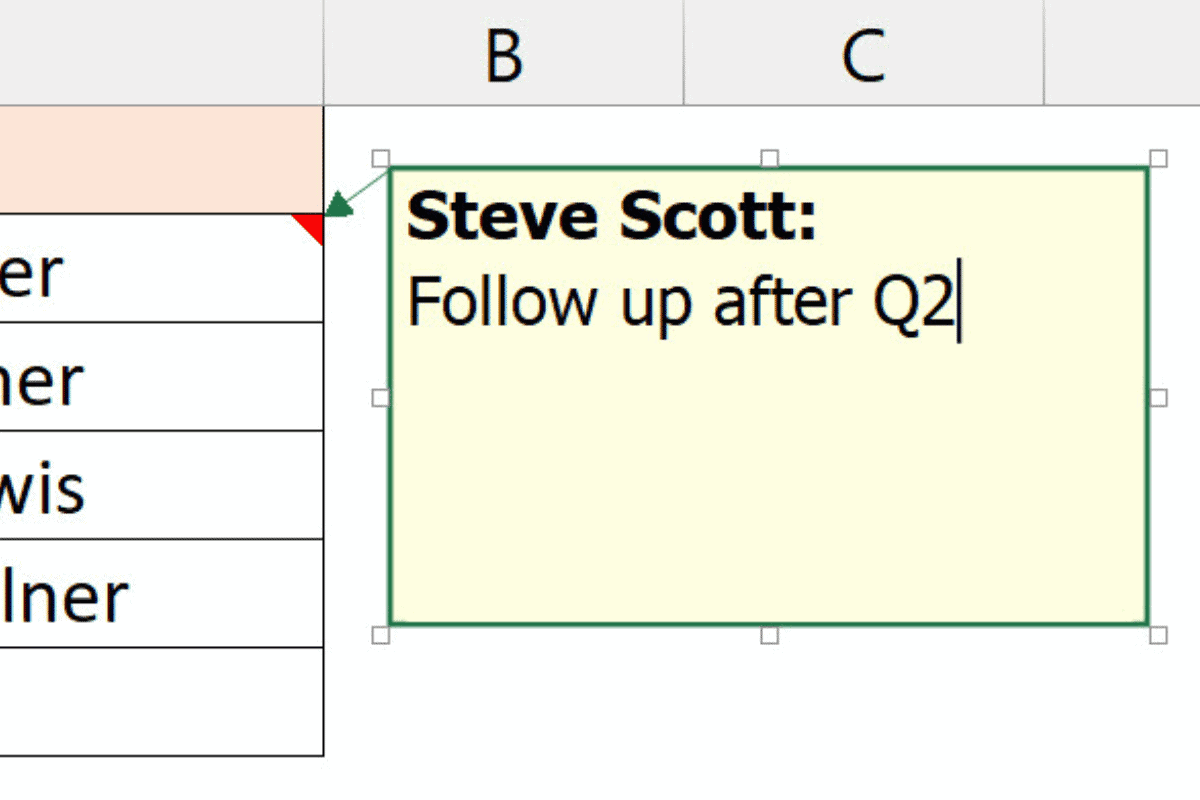Click the bottom-left resize handle of comment
The image size is (1200, 800).
(380, 635)
